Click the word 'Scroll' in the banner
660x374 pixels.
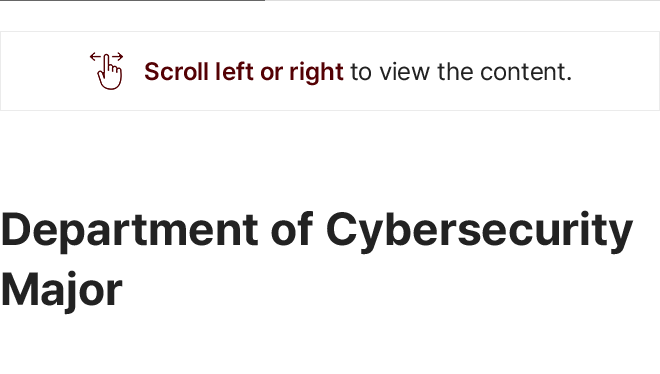(176, 72)
